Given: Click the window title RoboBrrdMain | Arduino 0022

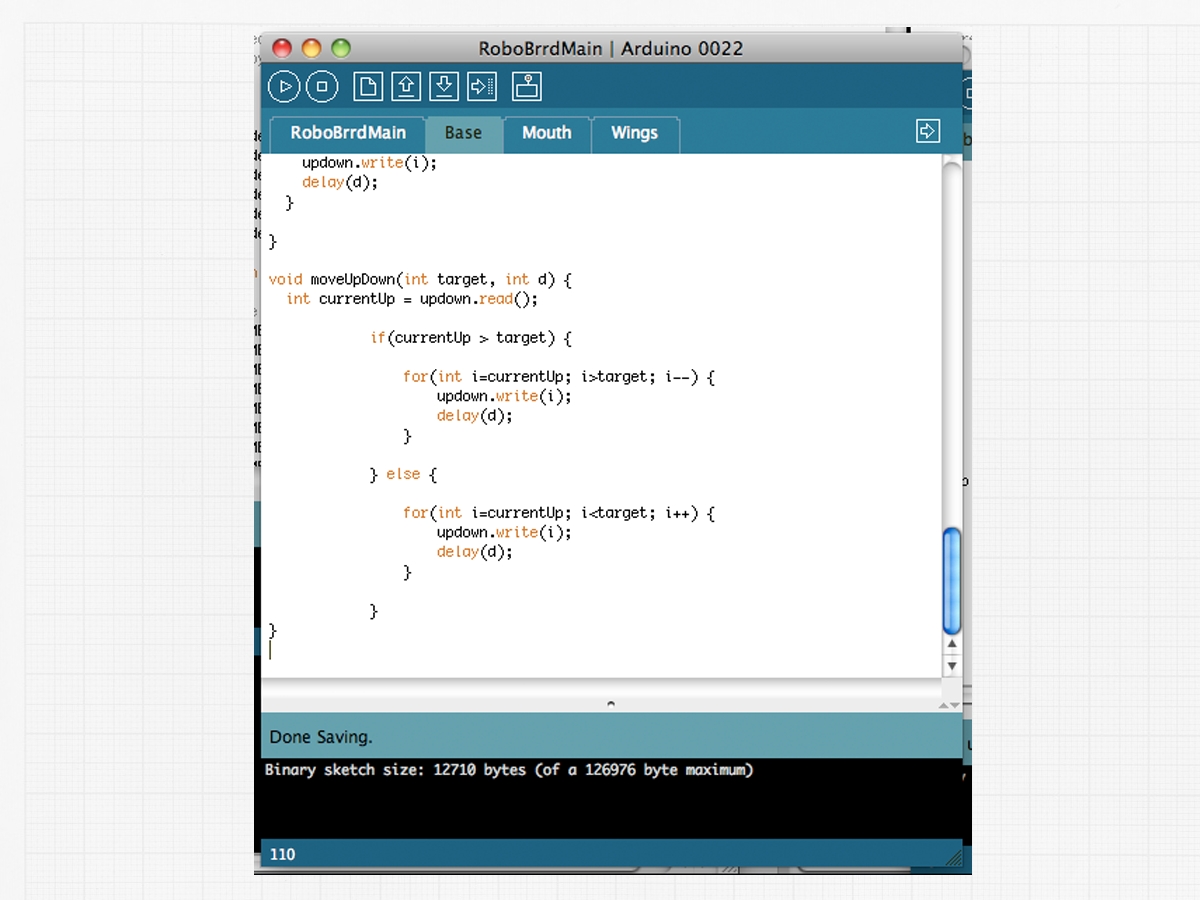Looking at the screenshot, I should (611, 48).
